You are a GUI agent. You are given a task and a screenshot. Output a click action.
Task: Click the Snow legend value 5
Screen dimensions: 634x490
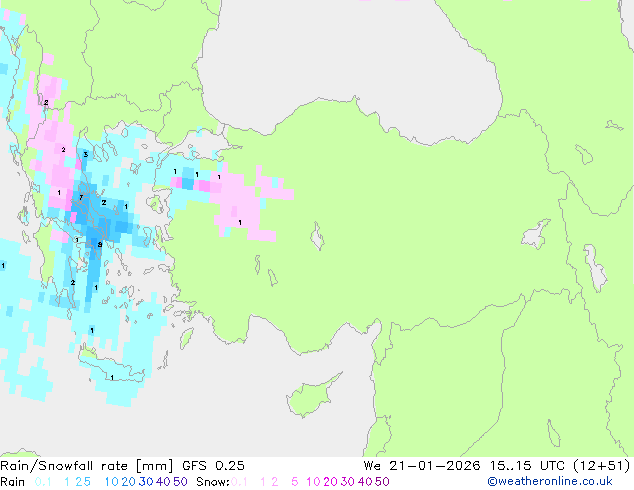coord(294,482)
